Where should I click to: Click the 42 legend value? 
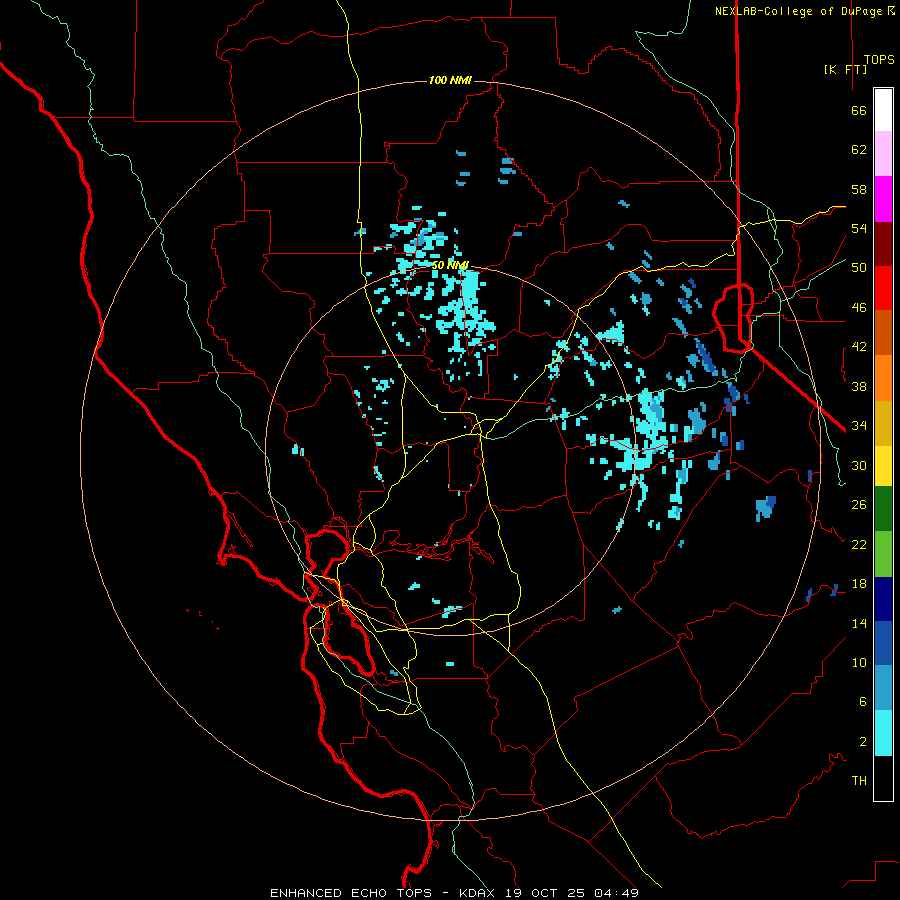859,347
